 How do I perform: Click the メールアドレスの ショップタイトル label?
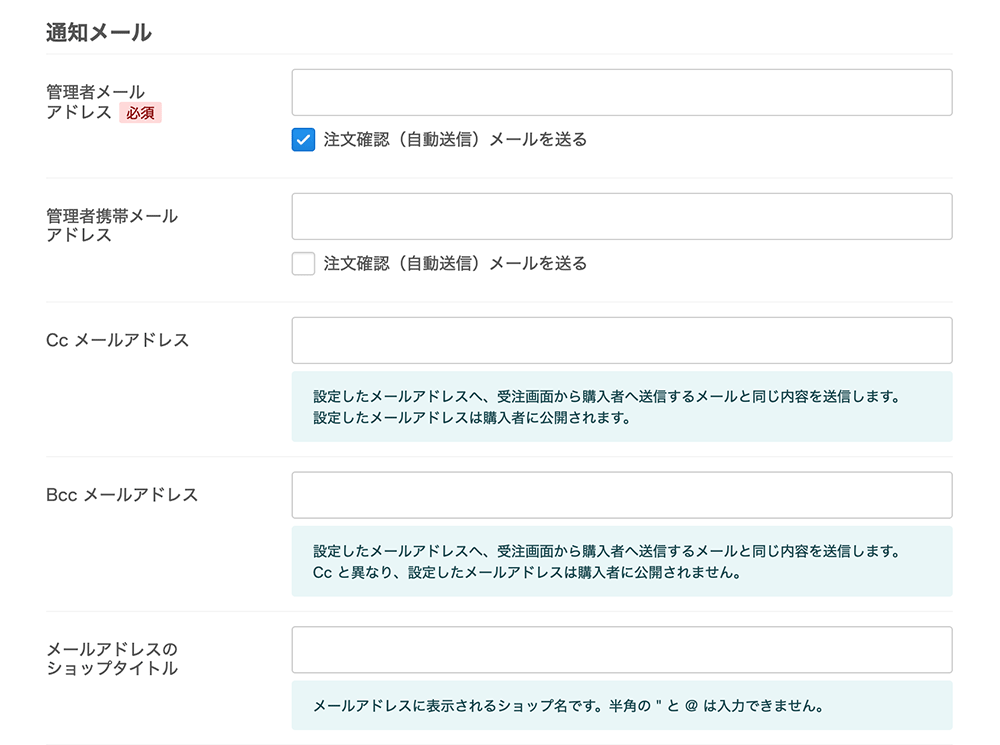(112, 659)
